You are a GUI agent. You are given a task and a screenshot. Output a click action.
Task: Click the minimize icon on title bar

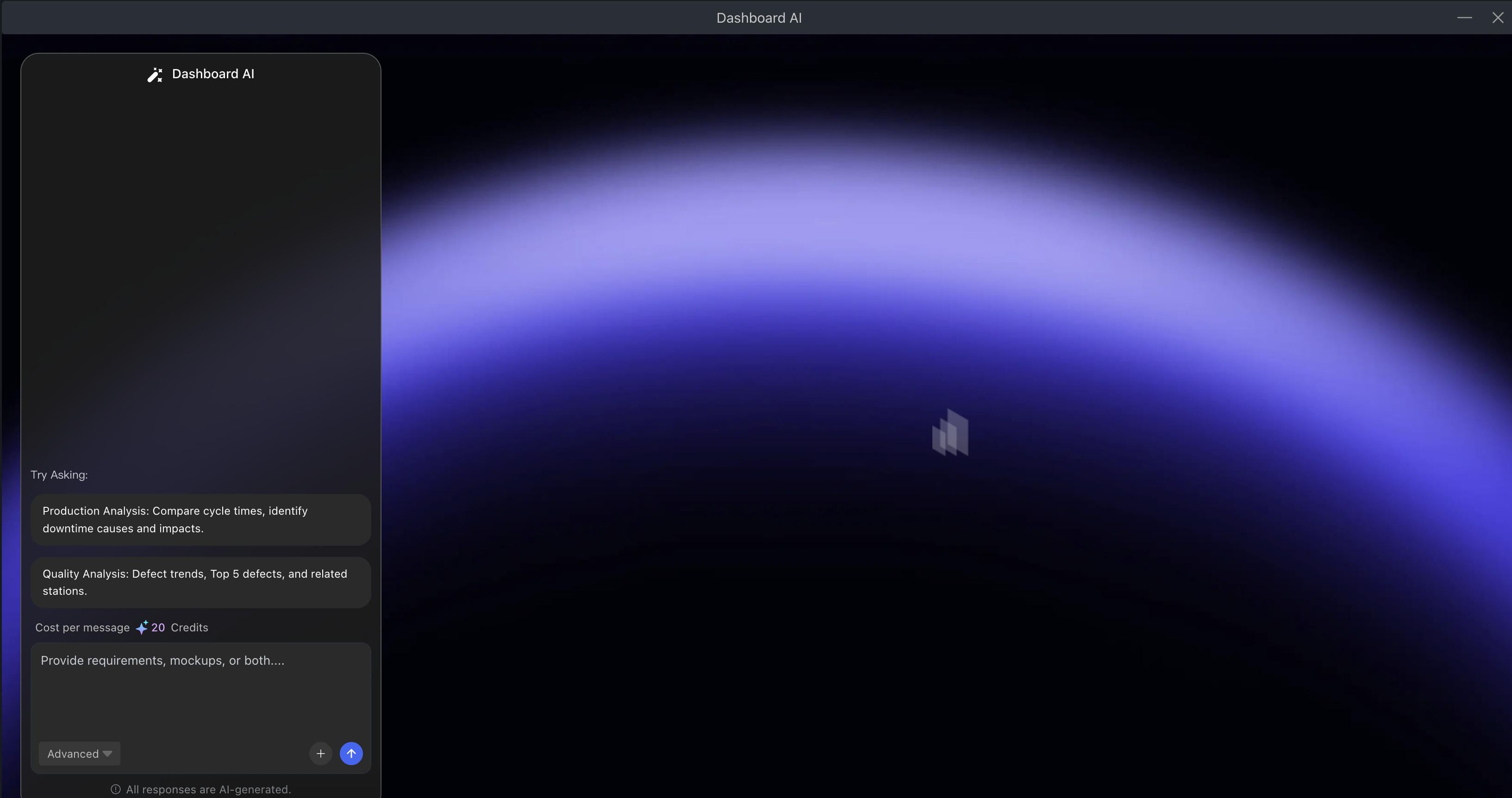pyautogui.click(x=1464, y=18)
